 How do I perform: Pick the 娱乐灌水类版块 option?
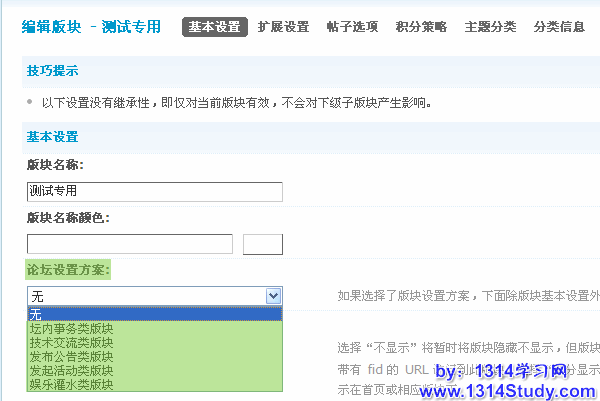tap(72, 384)
